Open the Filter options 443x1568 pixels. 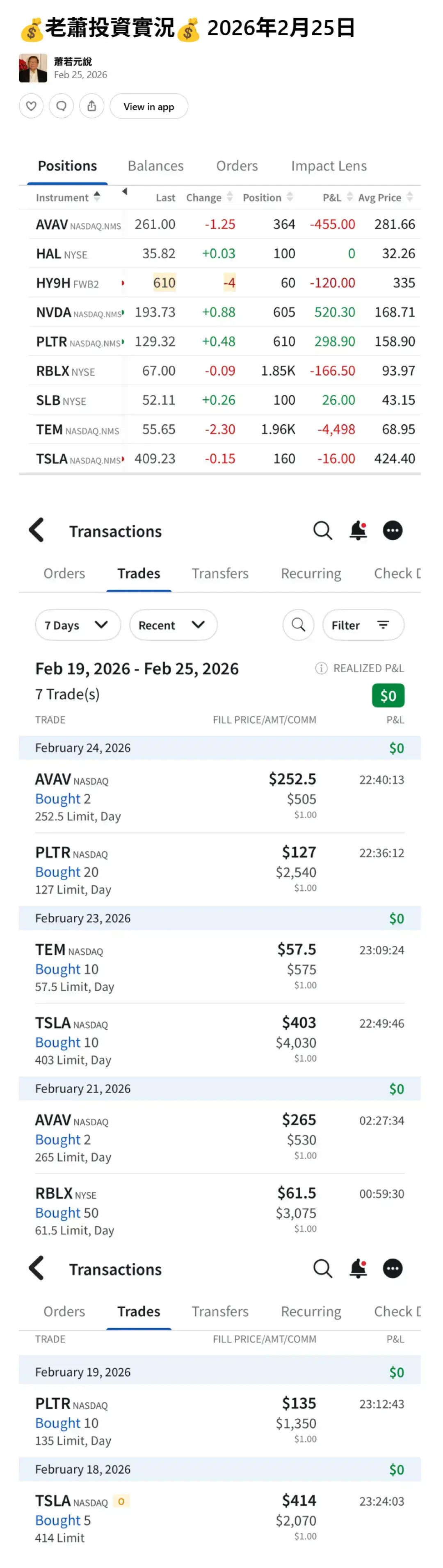click(x=363, y=625)
